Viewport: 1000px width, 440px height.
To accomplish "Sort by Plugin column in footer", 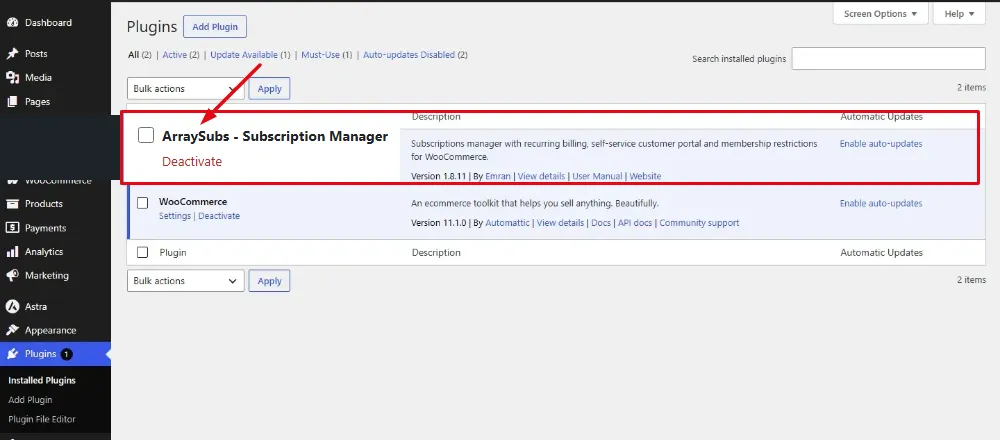I will (x=173, y=253).
